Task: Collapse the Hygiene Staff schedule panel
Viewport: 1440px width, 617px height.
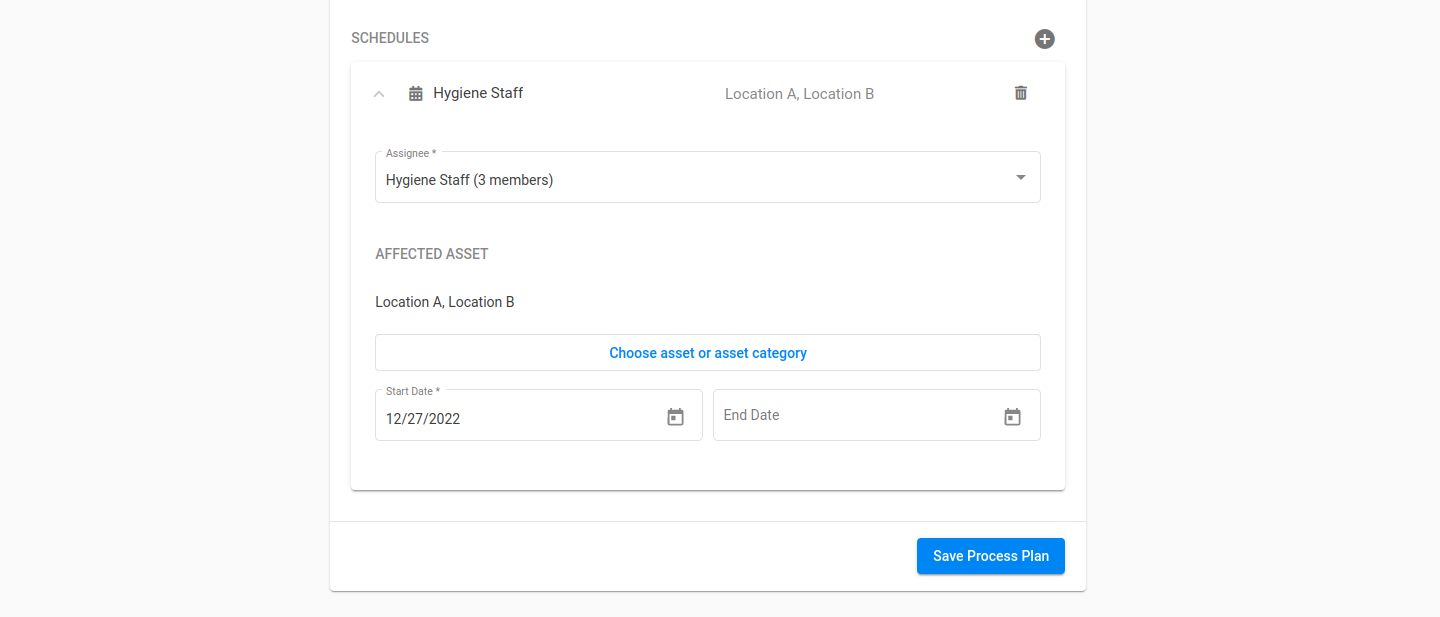Action: point(379,94)
